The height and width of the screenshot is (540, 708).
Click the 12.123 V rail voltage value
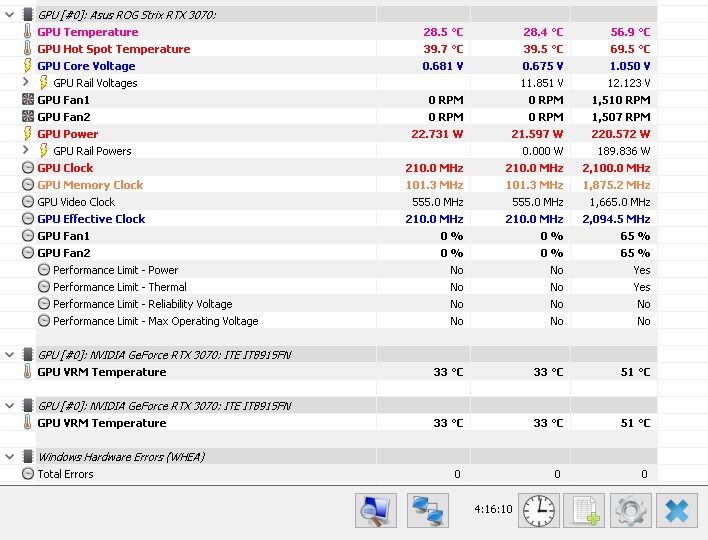(629, 83)
